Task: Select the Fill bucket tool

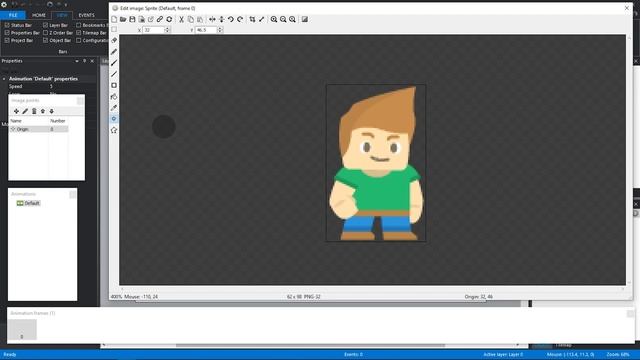Action: click(114, 97)
